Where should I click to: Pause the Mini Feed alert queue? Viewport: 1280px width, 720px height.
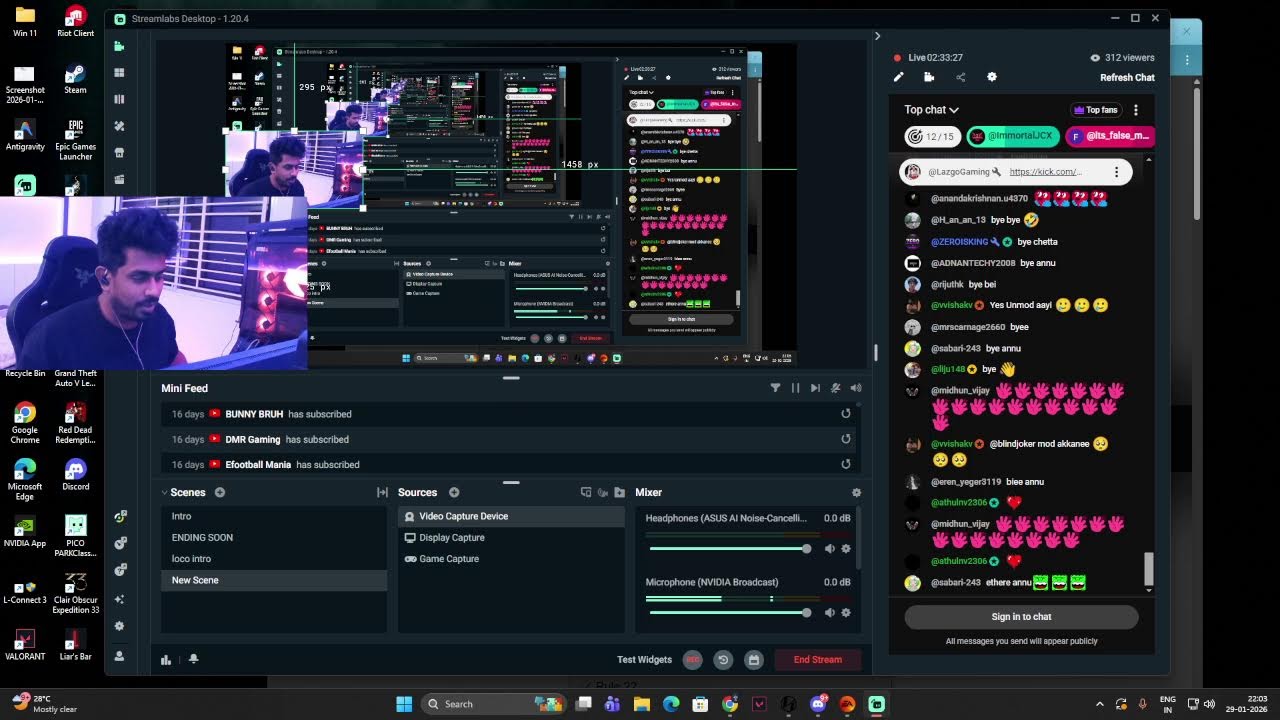pyautogui.click(x=795, y=388)
